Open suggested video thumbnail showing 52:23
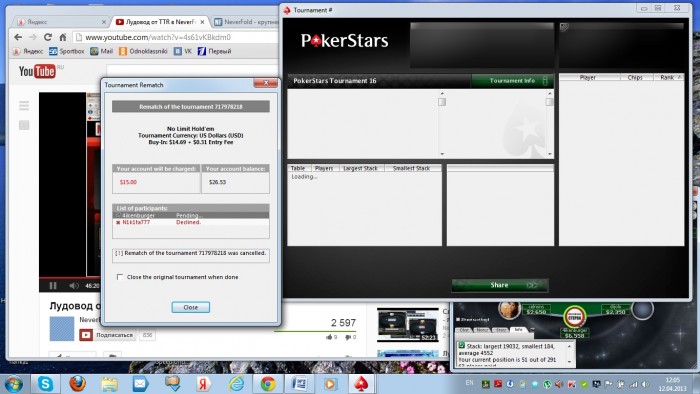Screen dimensions: 700x394 [x=408, y=325]
